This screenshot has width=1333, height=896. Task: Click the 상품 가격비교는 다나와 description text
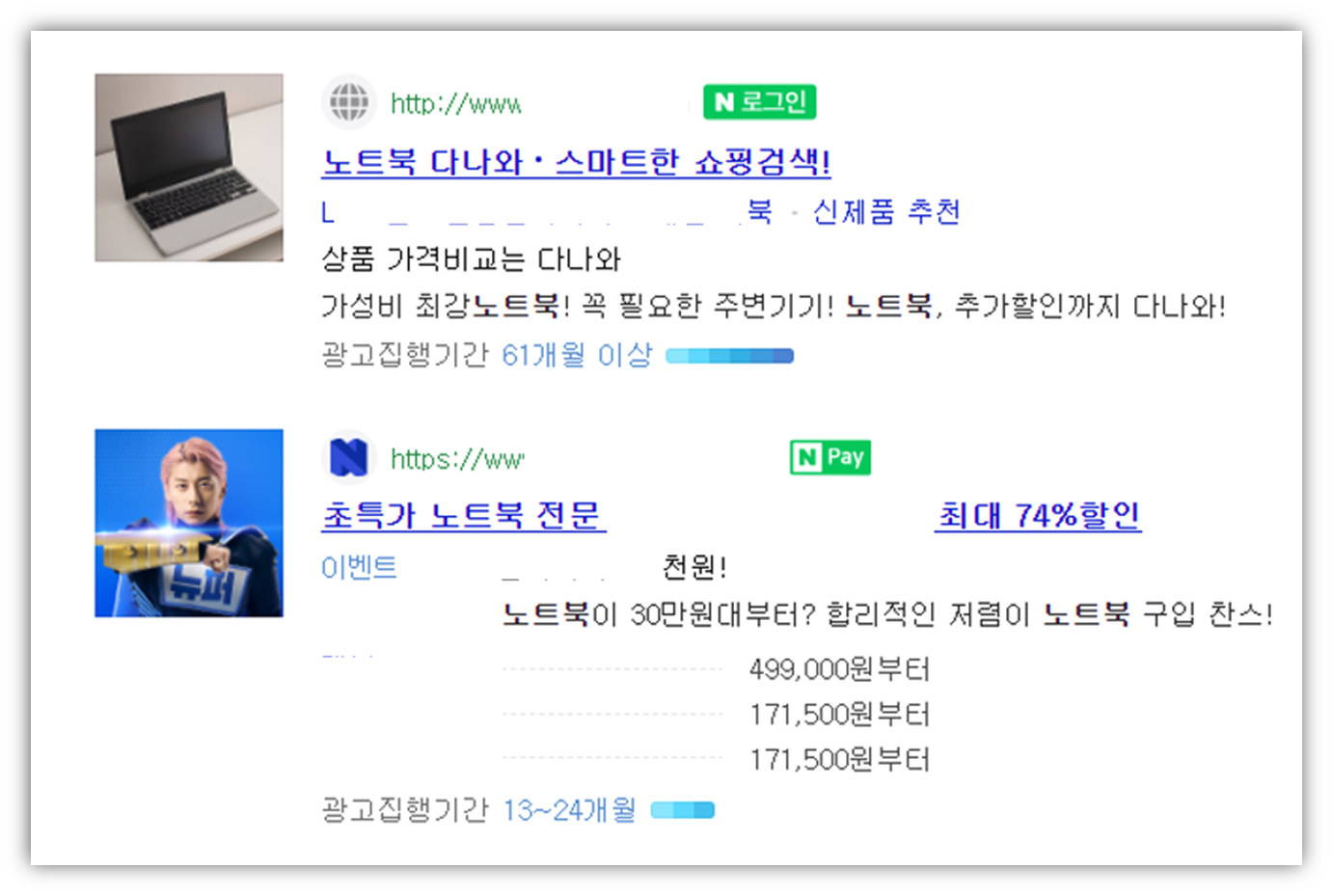point(471,259)
